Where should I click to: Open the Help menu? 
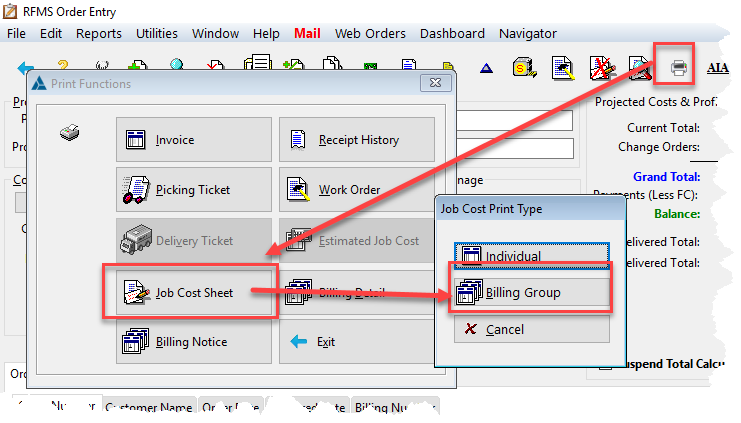click(266, 34)
